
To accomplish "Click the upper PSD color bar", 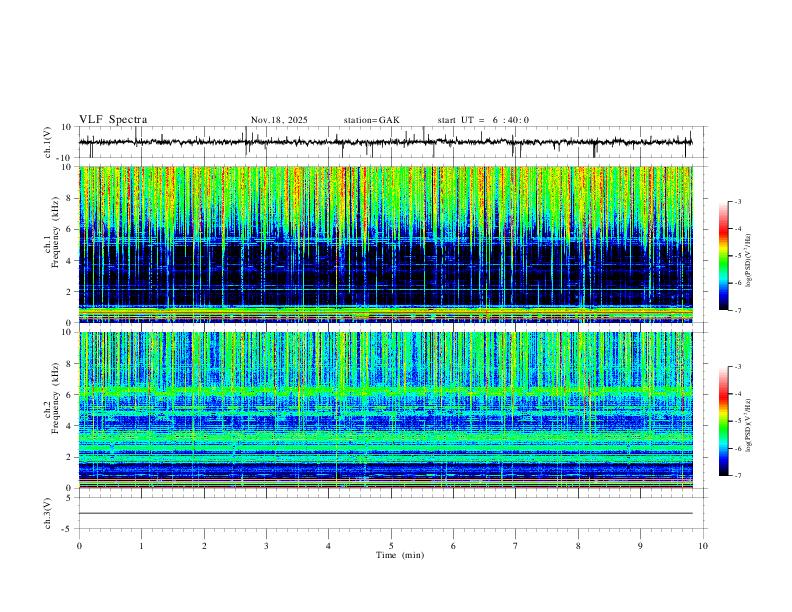I will click(x=723, y=256).
